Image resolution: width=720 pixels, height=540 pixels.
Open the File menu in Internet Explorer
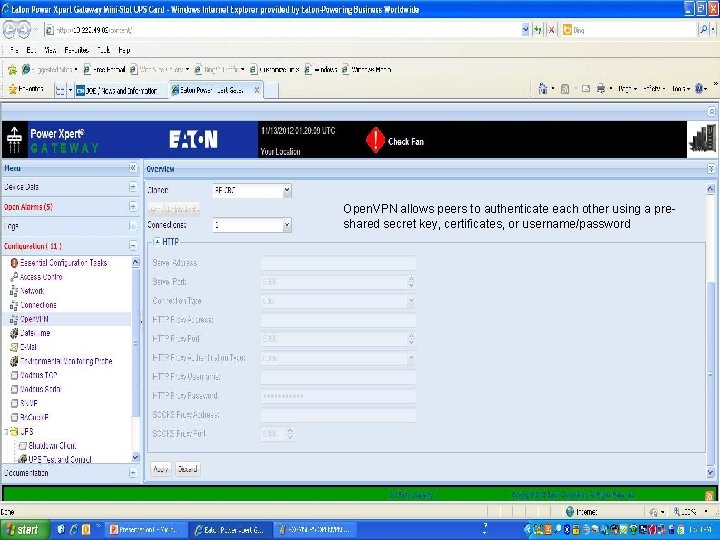coord(14,50)
